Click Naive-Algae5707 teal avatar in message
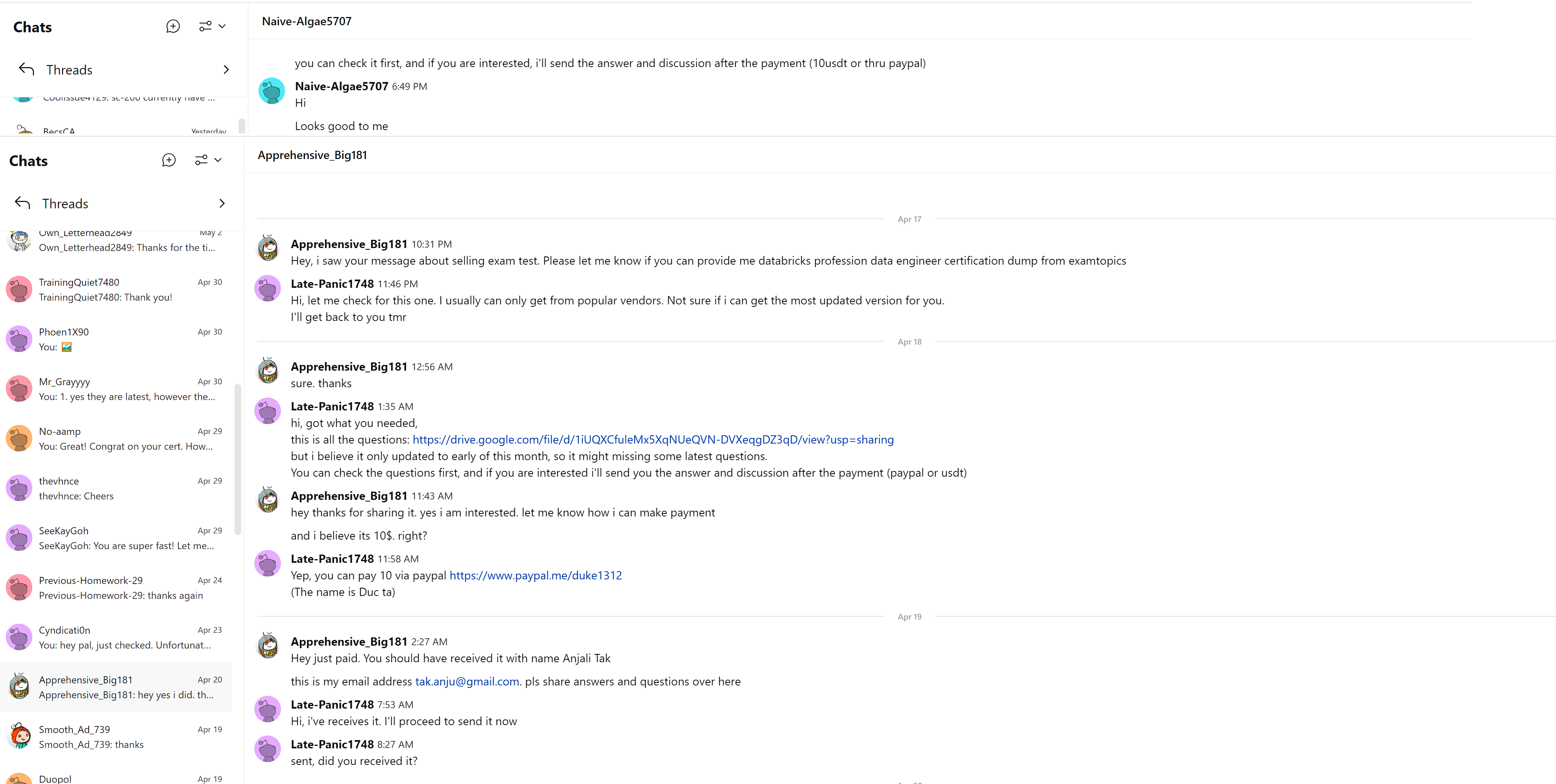Image resolution: width=1556 pixels, height=784 pixels. coord(272,91)
